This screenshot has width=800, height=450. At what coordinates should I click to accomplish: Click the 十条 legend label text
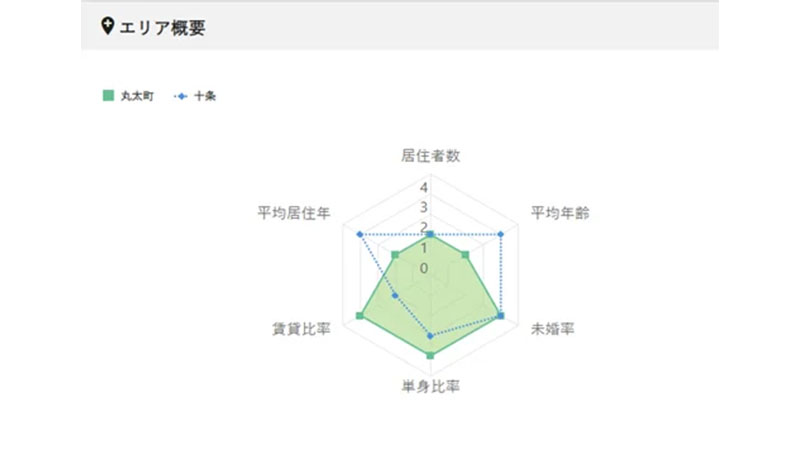(x=205, y=96)
